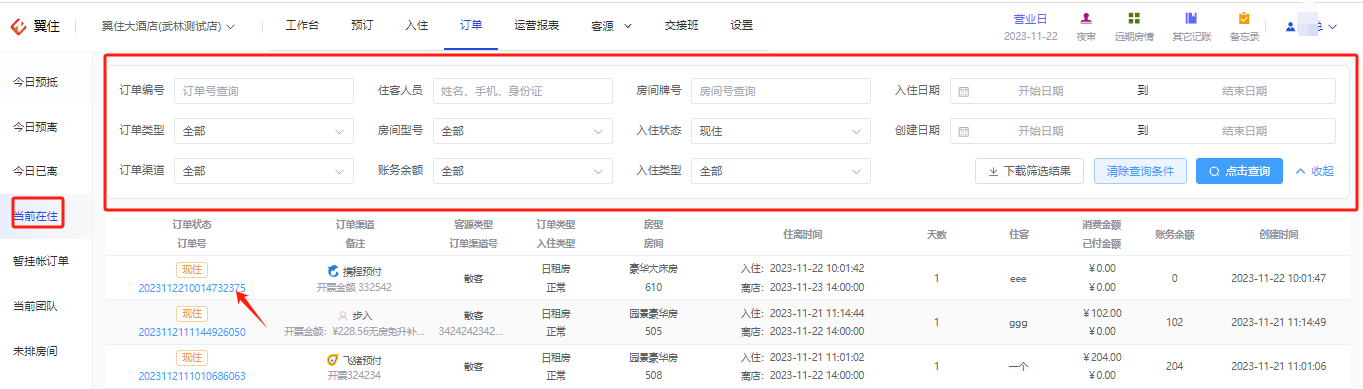Open order 2023112111144926050
1363x389 pixels.
click(192, 332)
